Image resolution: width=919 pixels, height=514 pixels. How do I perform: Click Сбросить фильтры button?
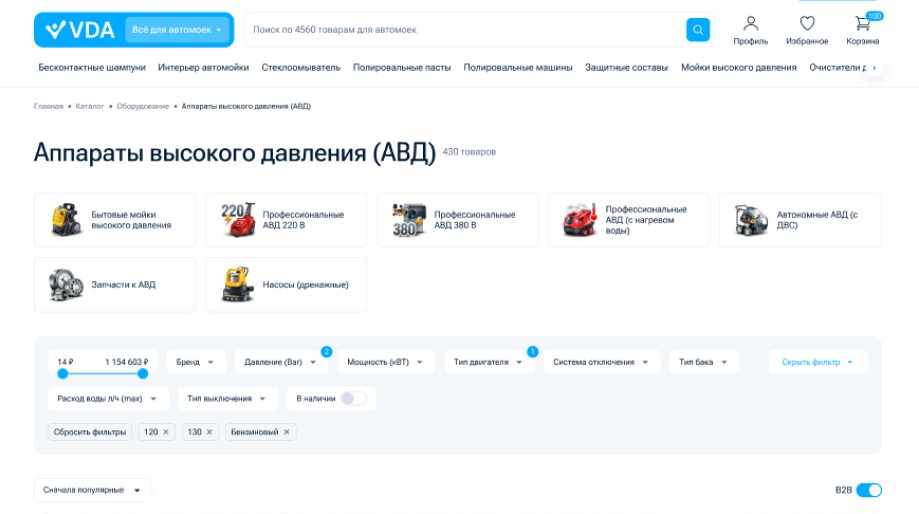tap(90, 432)
